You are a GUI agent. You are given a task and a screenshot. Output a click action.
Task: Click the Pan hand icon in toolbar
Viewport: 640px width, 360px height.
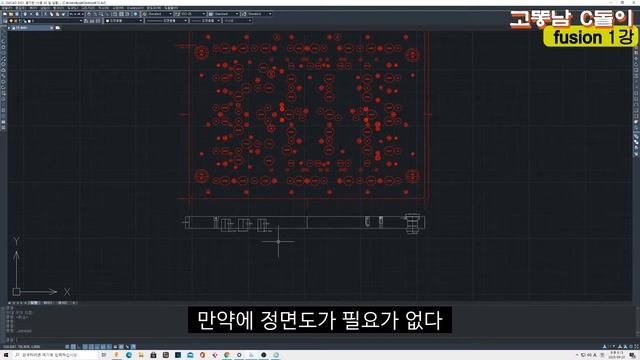click(x=89, y=14)
